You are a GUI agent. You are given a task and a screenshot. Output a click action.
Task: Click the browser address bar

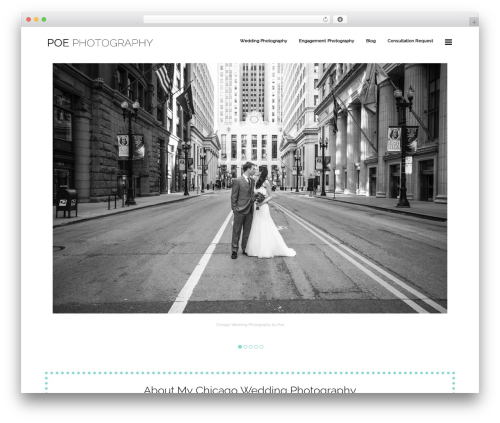(237, 20)
